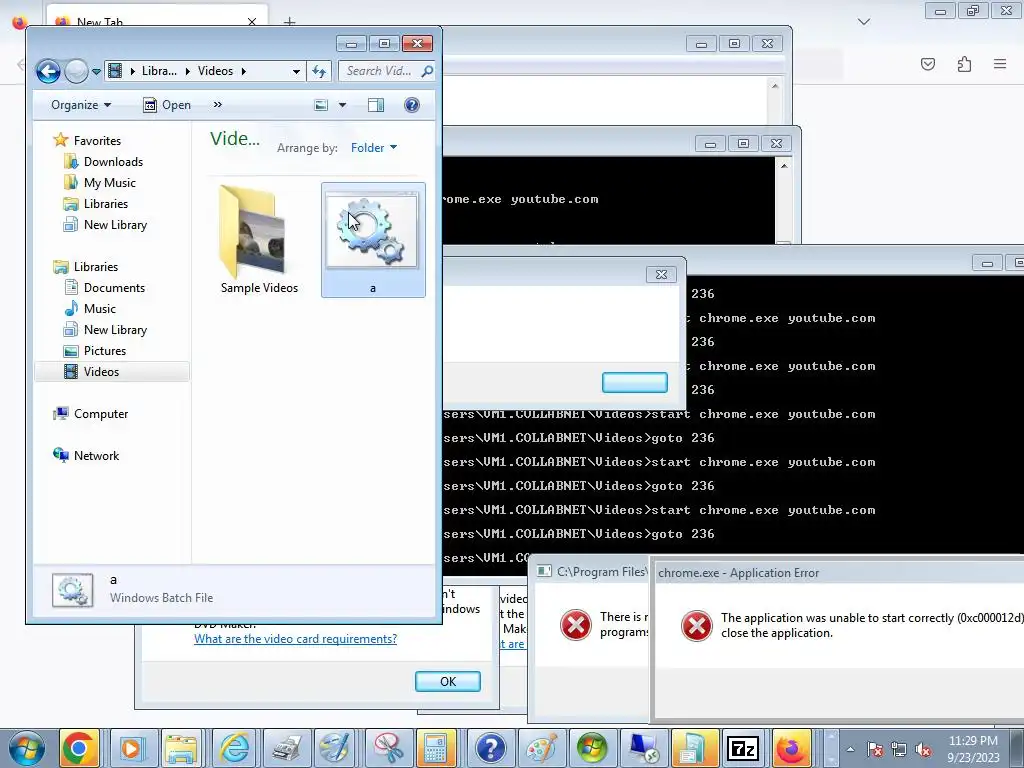Open the Arrange by Folder dropdown
The height and width of the screenshot is (768, 1024).
(374, 148)
